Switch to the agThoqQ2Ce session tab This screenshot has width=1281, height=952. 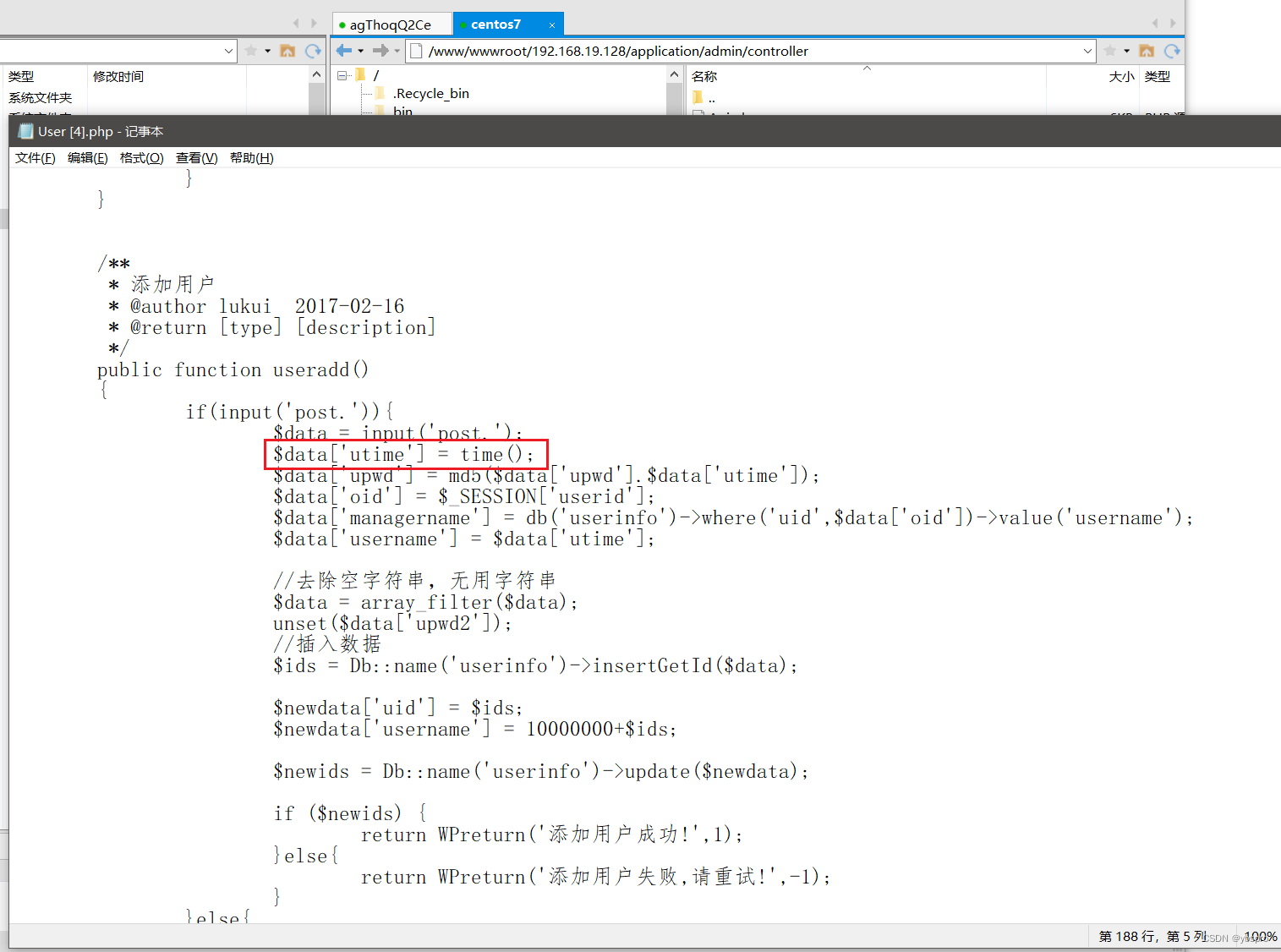coord(391,25)
